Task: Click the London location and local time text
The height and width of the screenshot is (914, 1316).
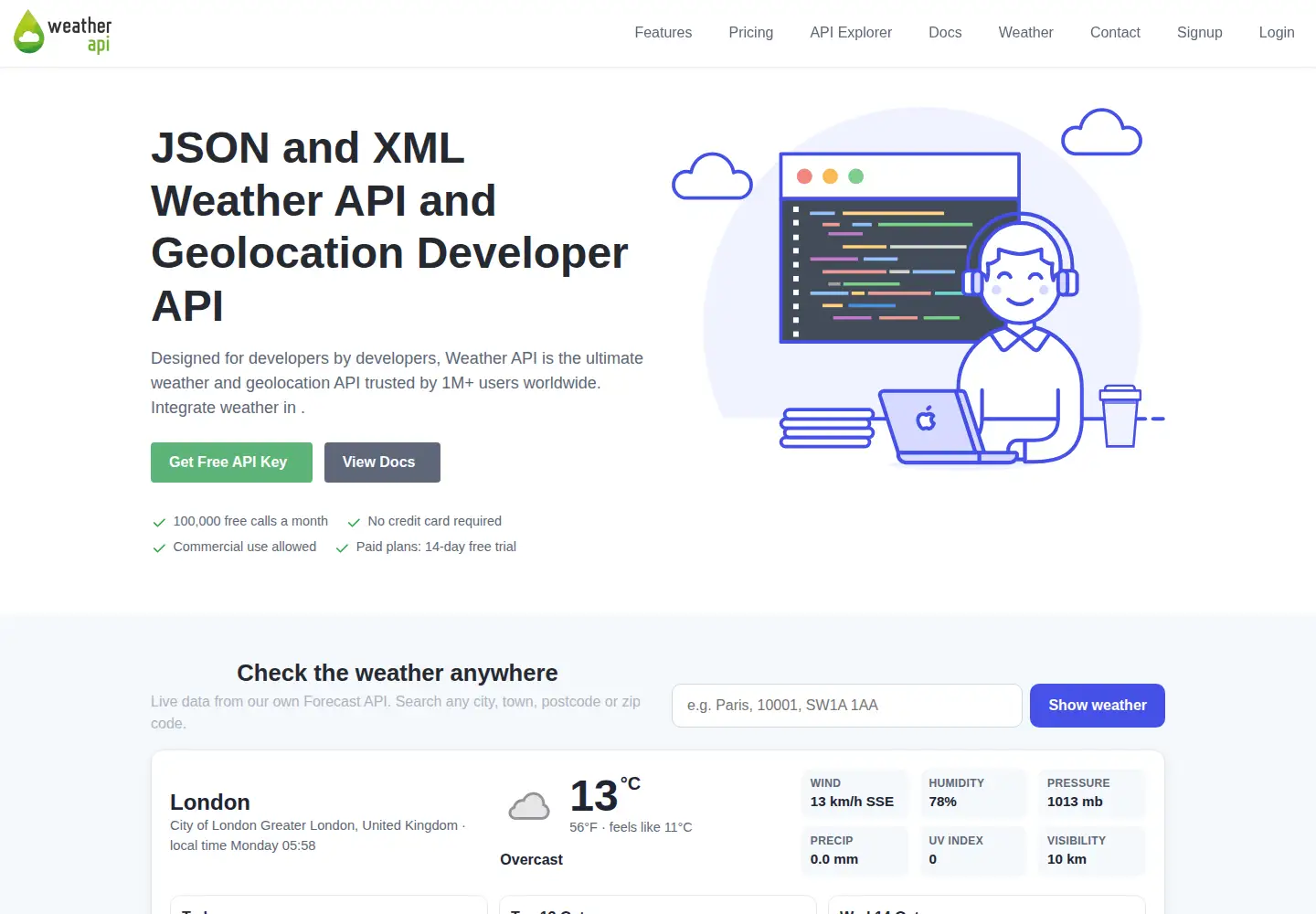Action: [318, 835]
